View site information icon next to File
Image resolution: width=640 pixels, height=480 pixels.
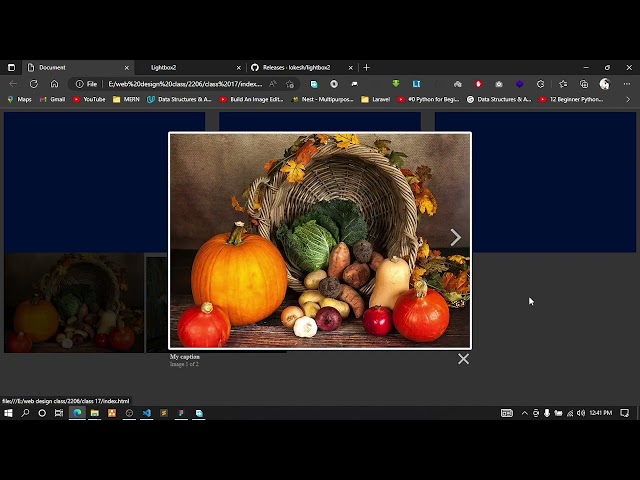click(x=80, y=84)
